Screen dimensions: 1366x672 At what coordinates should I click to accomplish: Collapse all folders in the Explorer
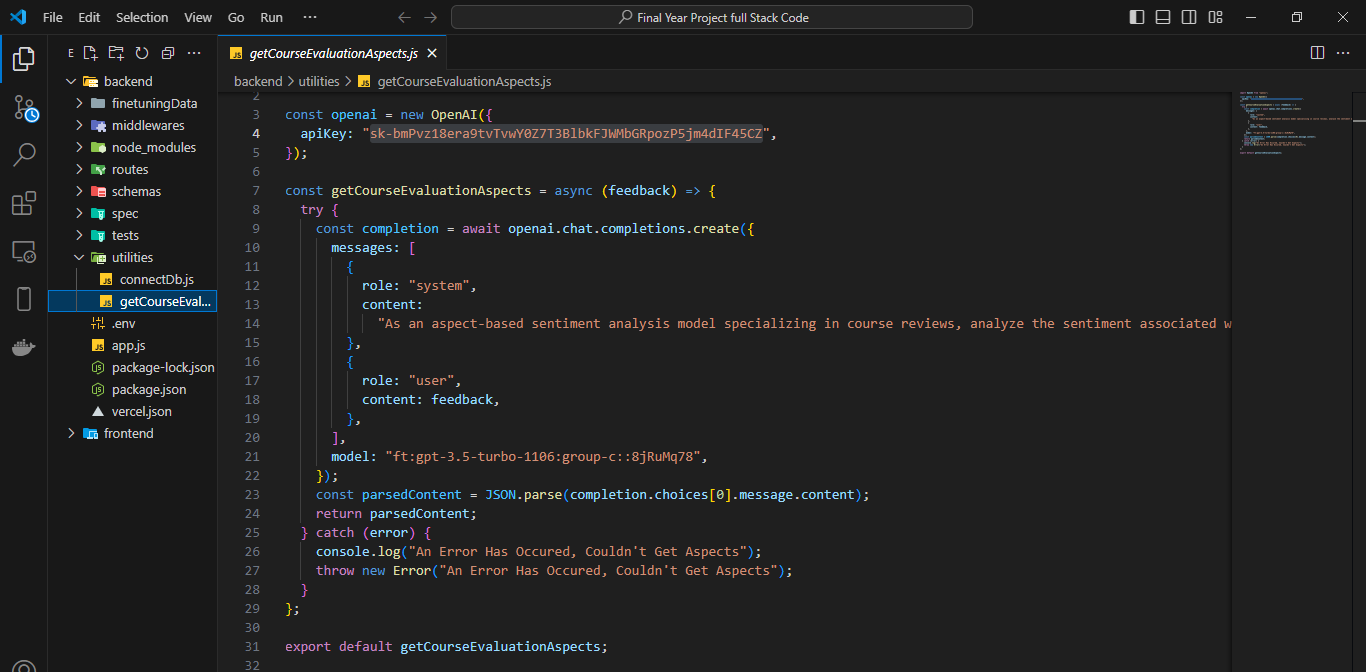[x=166, y=52]
